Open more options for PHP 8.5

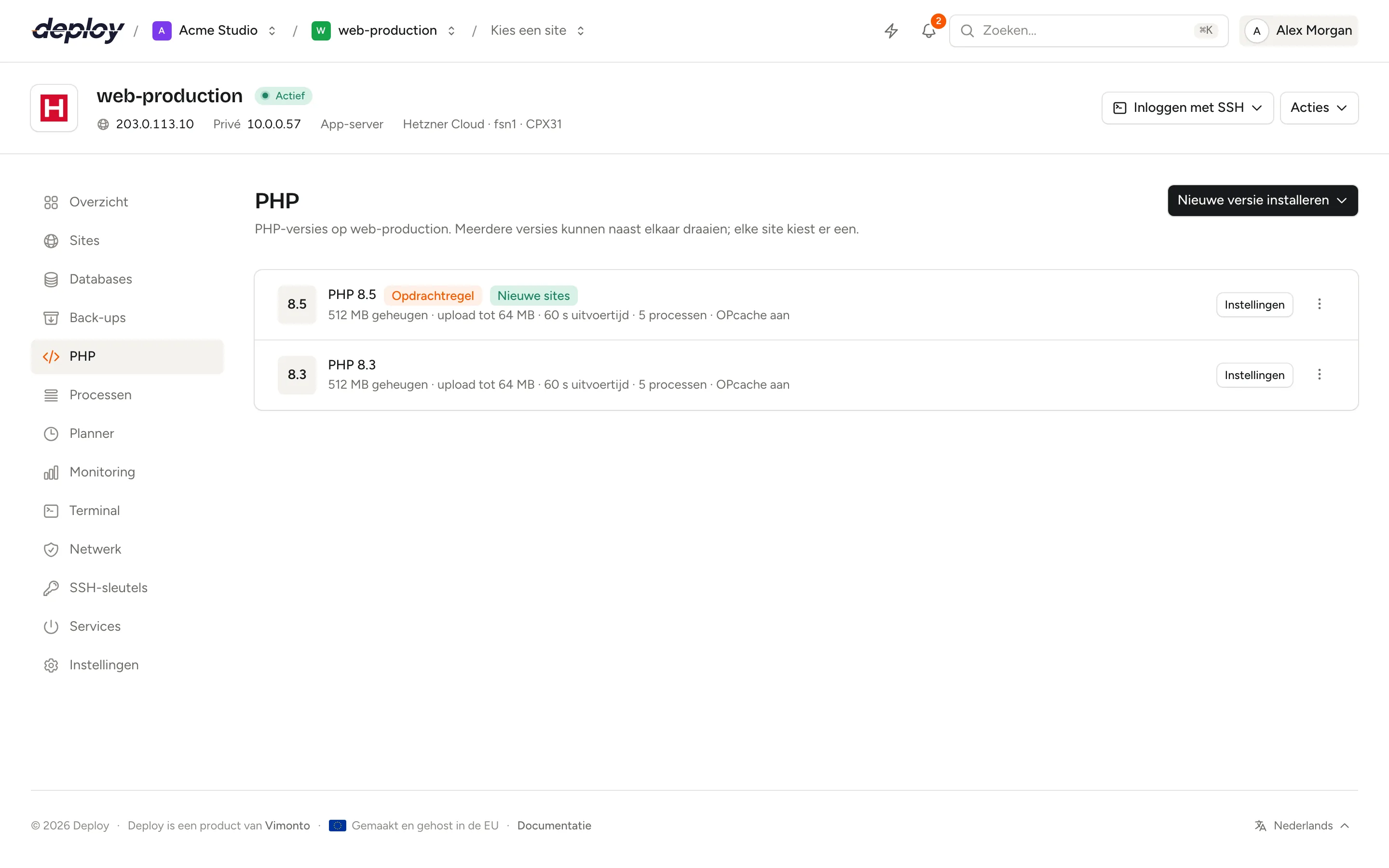point(1319,304)
